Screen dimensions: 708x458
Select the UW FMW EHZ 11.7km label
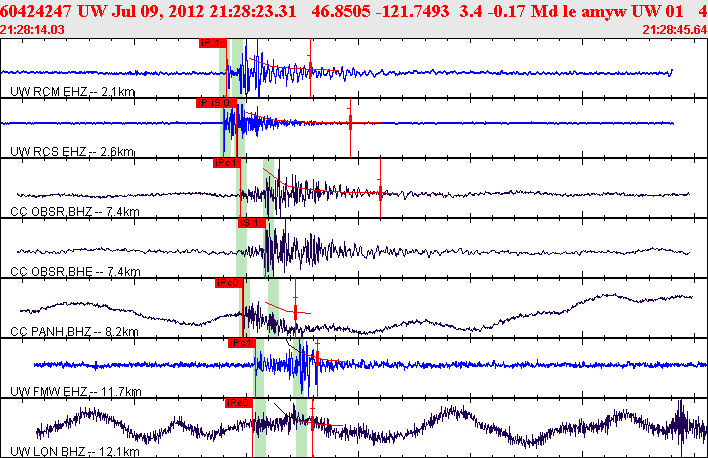[x=75, y=392]
